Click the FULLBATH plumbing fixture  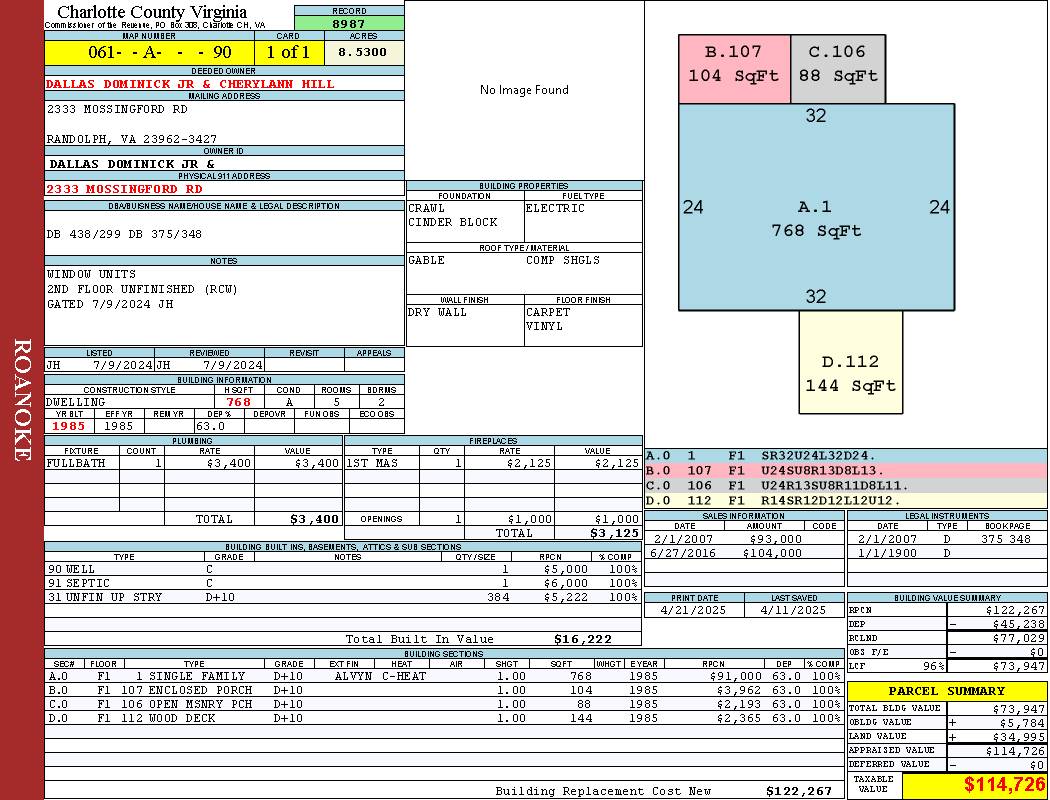[76, 463]
